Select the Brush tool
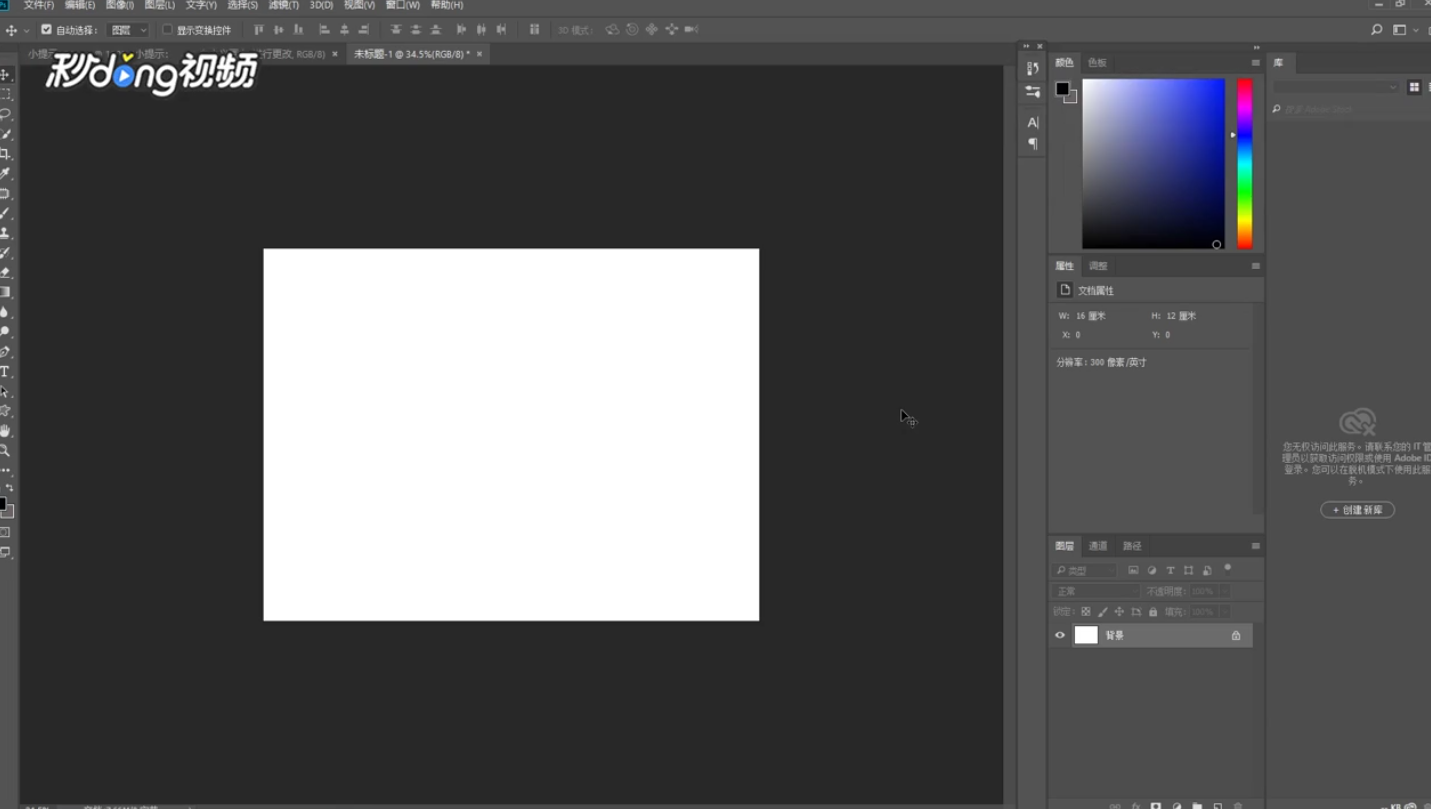The height and width of the screenshot is (809, 1431). click(5, 213)
